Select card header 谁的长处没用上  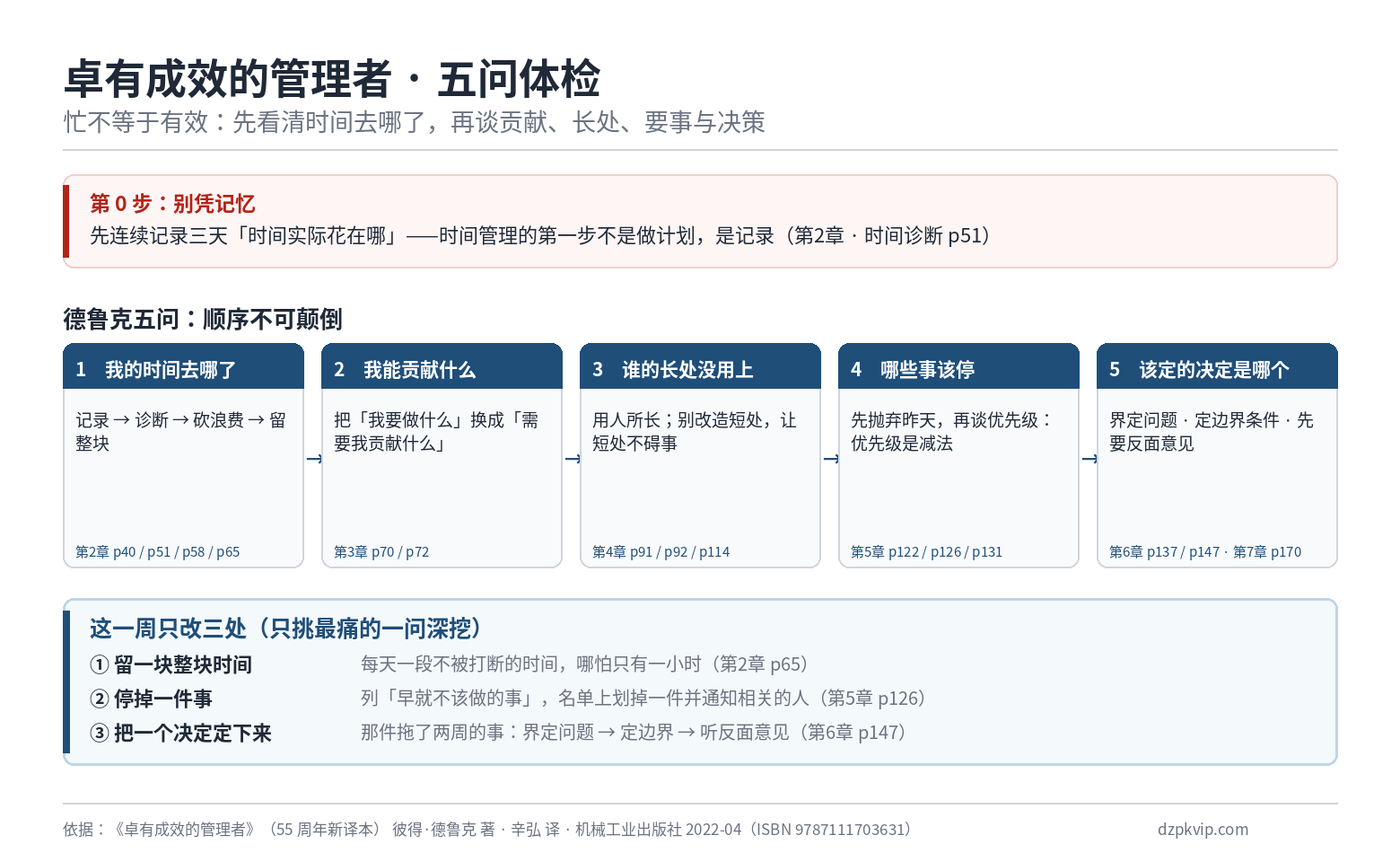700,366
